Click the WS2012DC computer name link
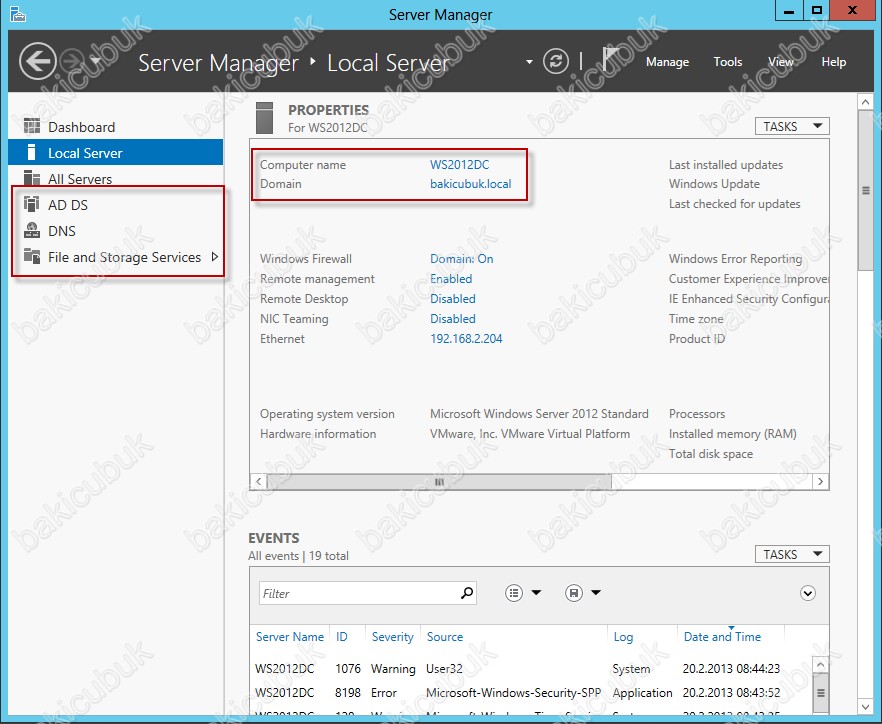Viewport: 882px width, 724px height. [460, 165]
